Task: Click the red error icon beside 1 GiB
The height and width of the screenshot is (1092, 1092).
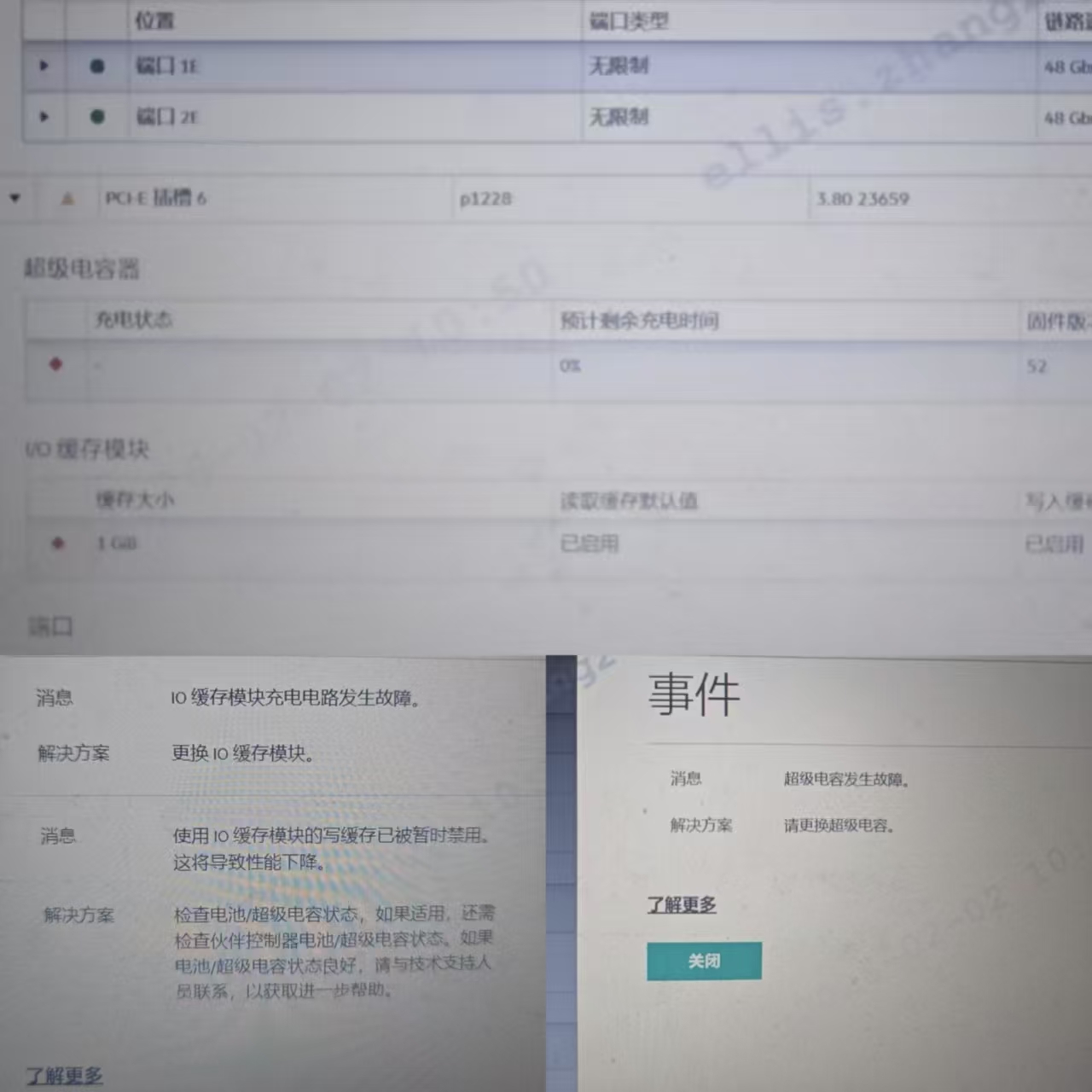Action: click(58, 543)
